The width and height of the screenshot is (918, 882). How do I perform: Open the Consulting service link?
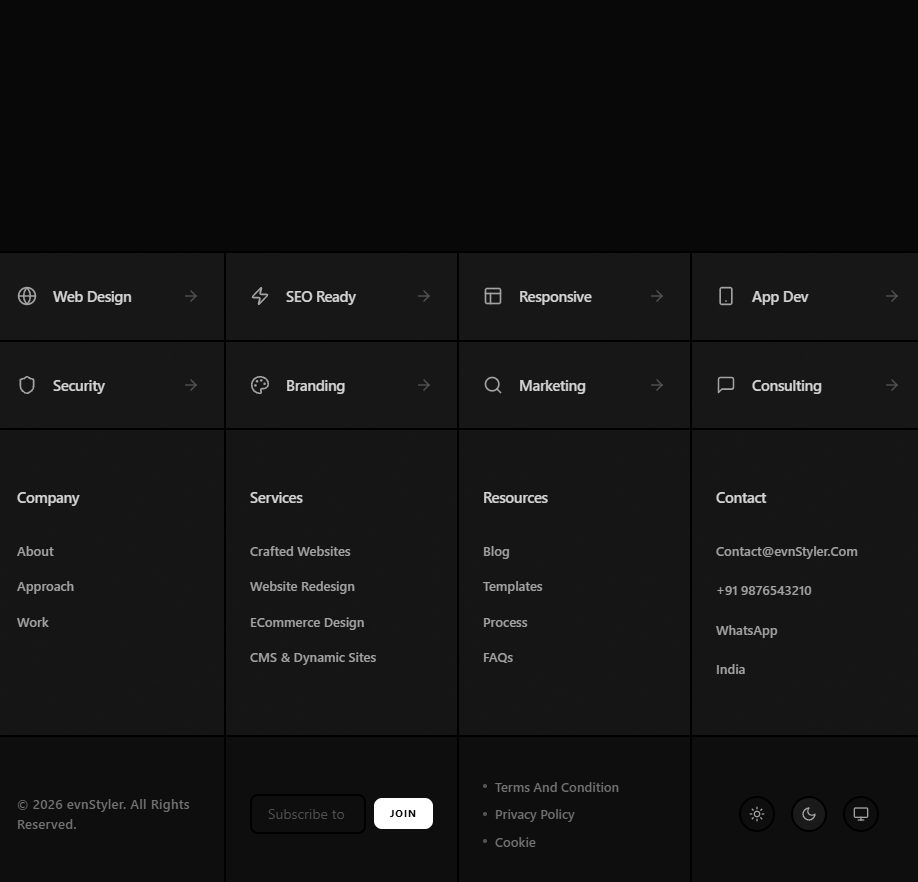[x=805, y=386]
